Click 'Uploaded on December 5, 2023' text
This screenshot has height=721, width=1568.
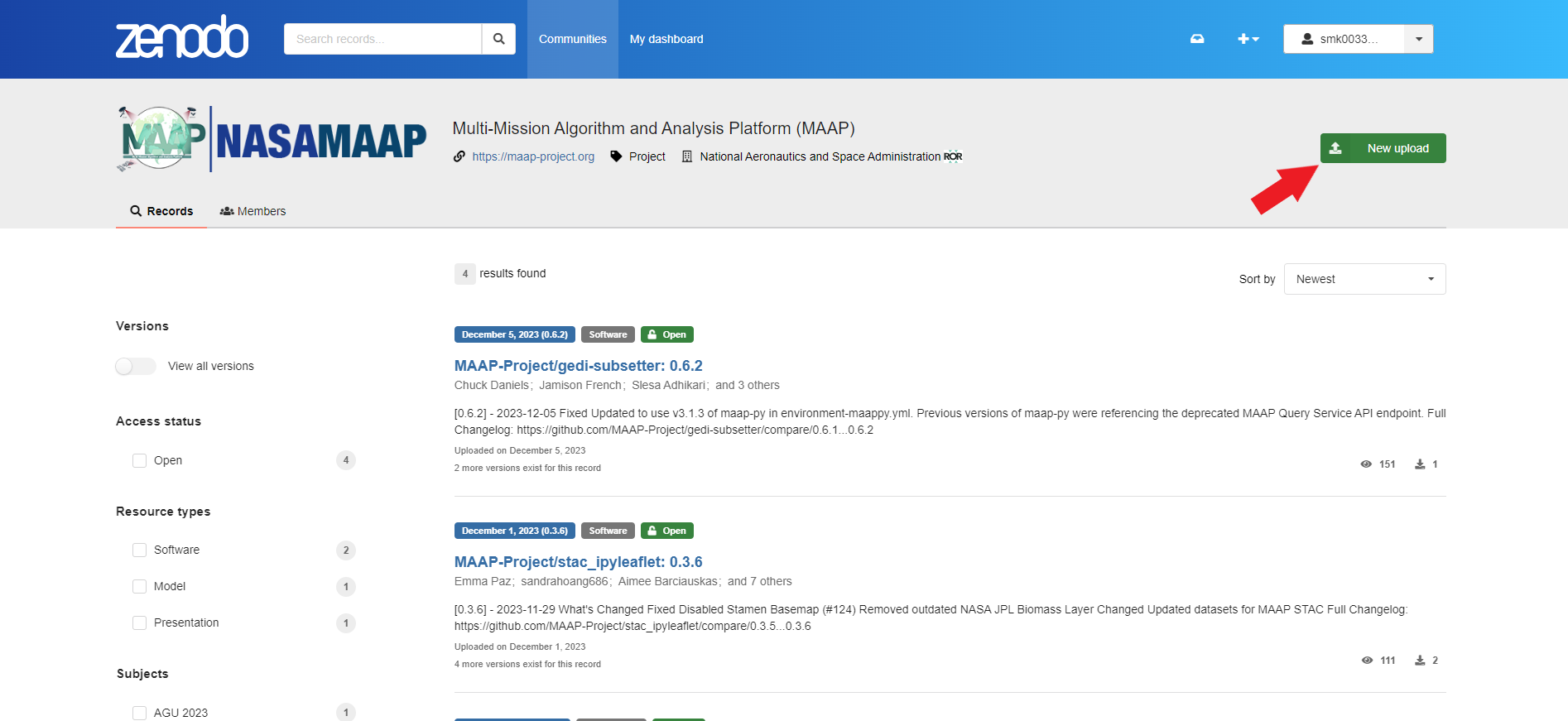(520, 450)
